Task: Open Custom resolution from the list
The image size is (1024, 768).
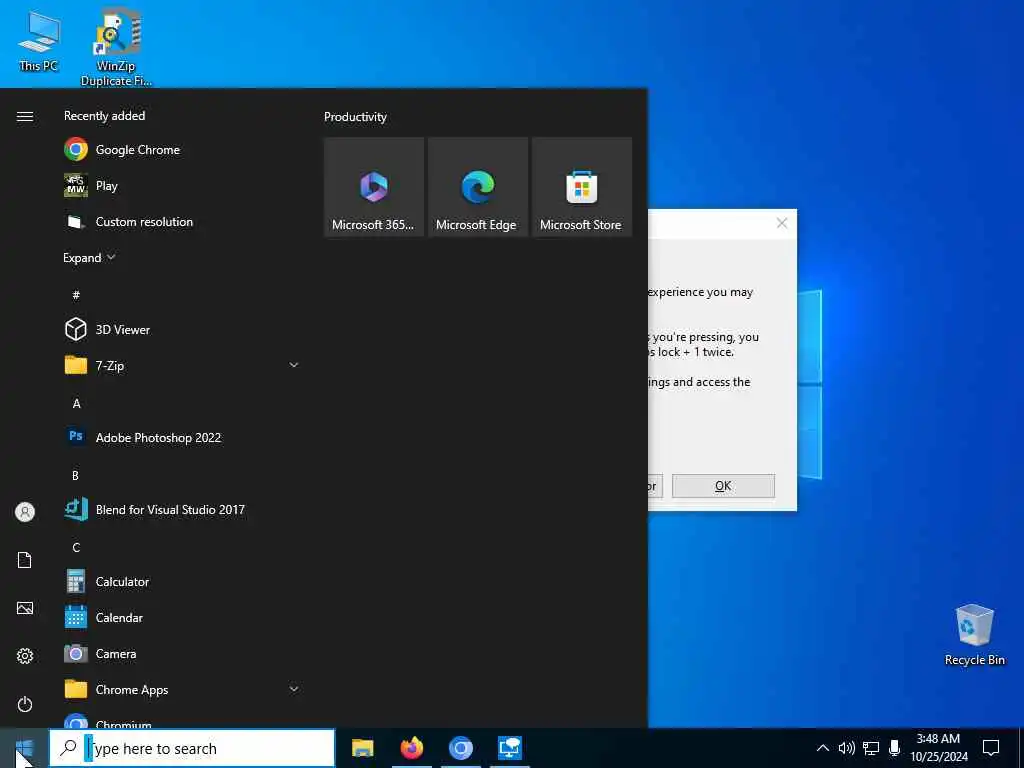Action: coord(183,222)
